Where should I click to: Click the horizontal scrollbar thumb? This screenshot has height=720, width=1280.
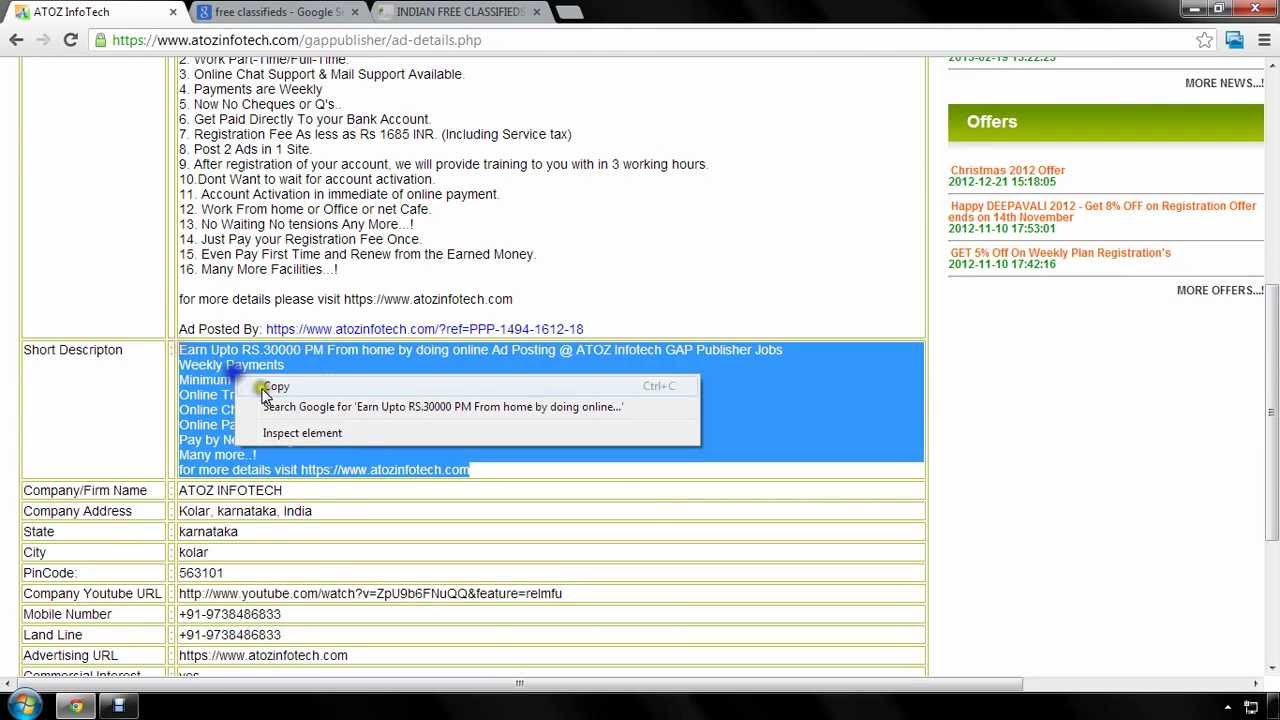520,684
